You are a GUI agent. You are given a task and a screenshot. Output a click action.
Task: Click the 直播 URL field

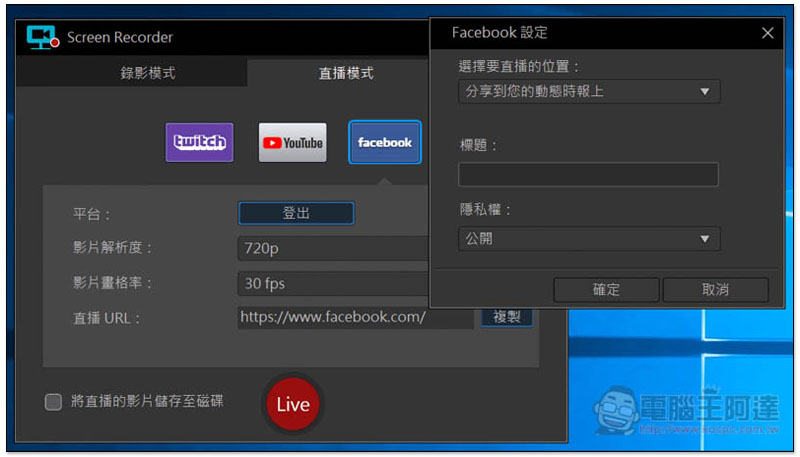click(355, 318)
